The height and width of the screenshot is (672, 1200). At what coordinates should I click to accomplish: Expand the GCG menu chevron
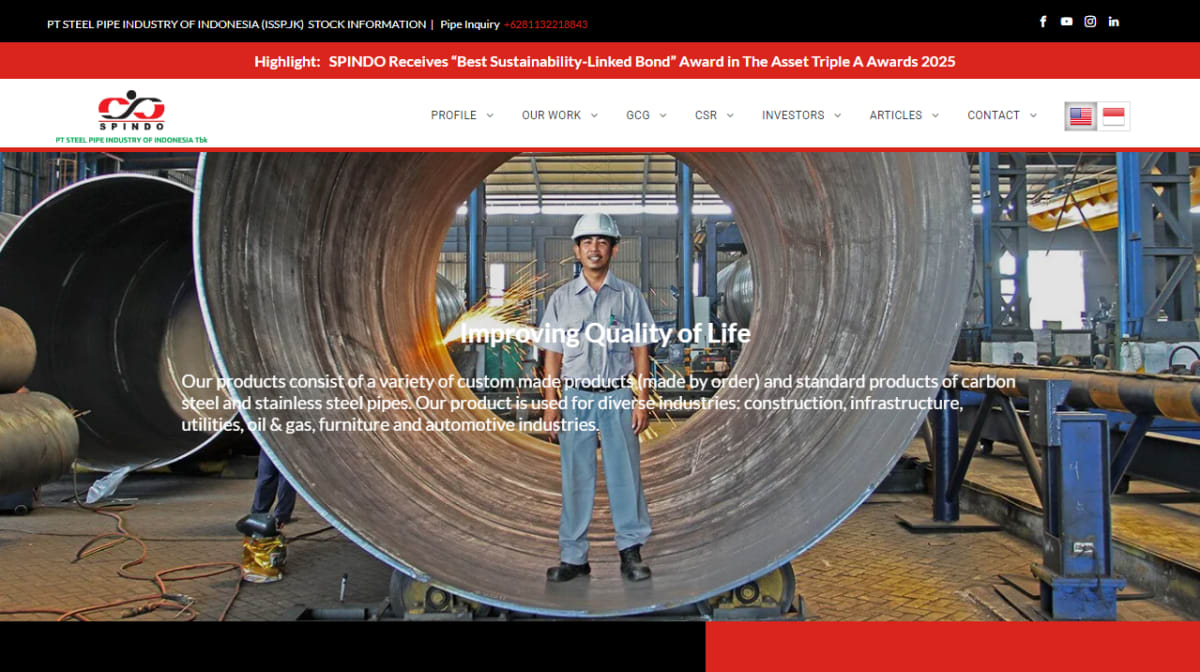[663, 115]
